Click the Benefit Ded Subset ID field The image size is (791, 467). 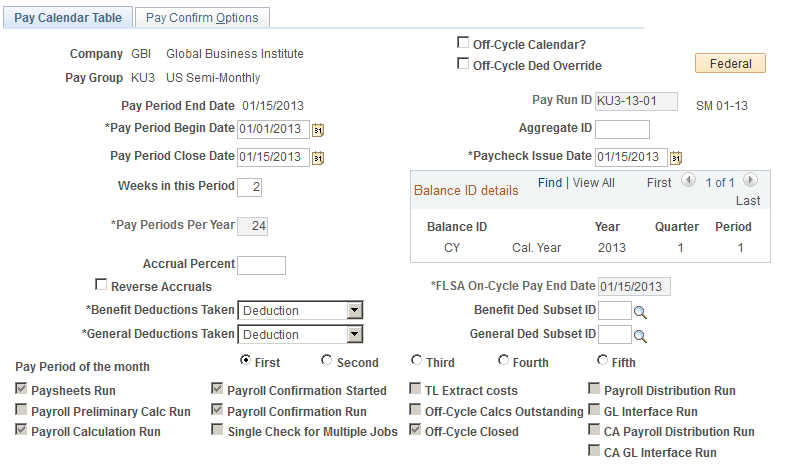(614, 310)
